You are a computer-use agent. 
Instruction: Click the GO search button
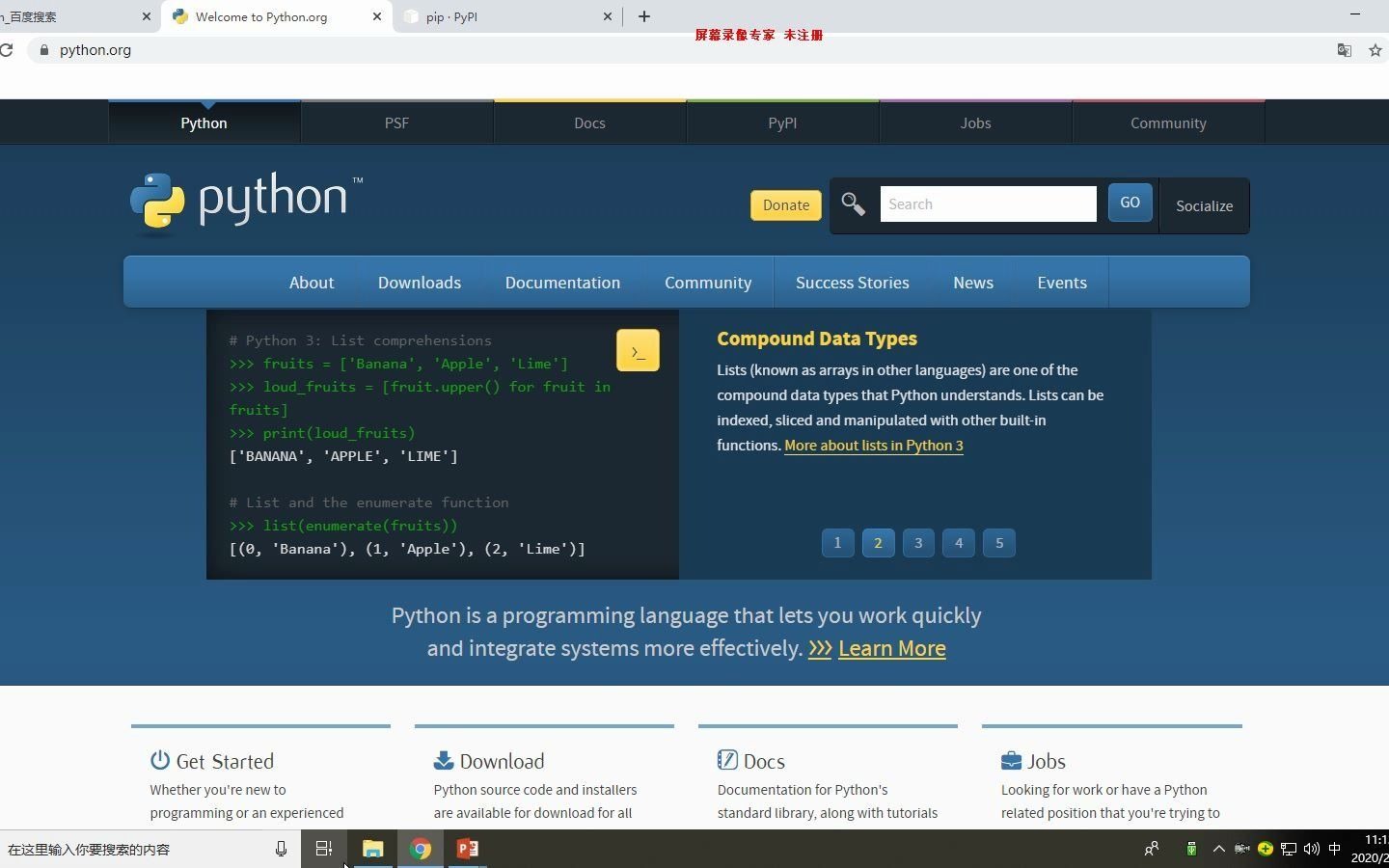pos(1130,203)
